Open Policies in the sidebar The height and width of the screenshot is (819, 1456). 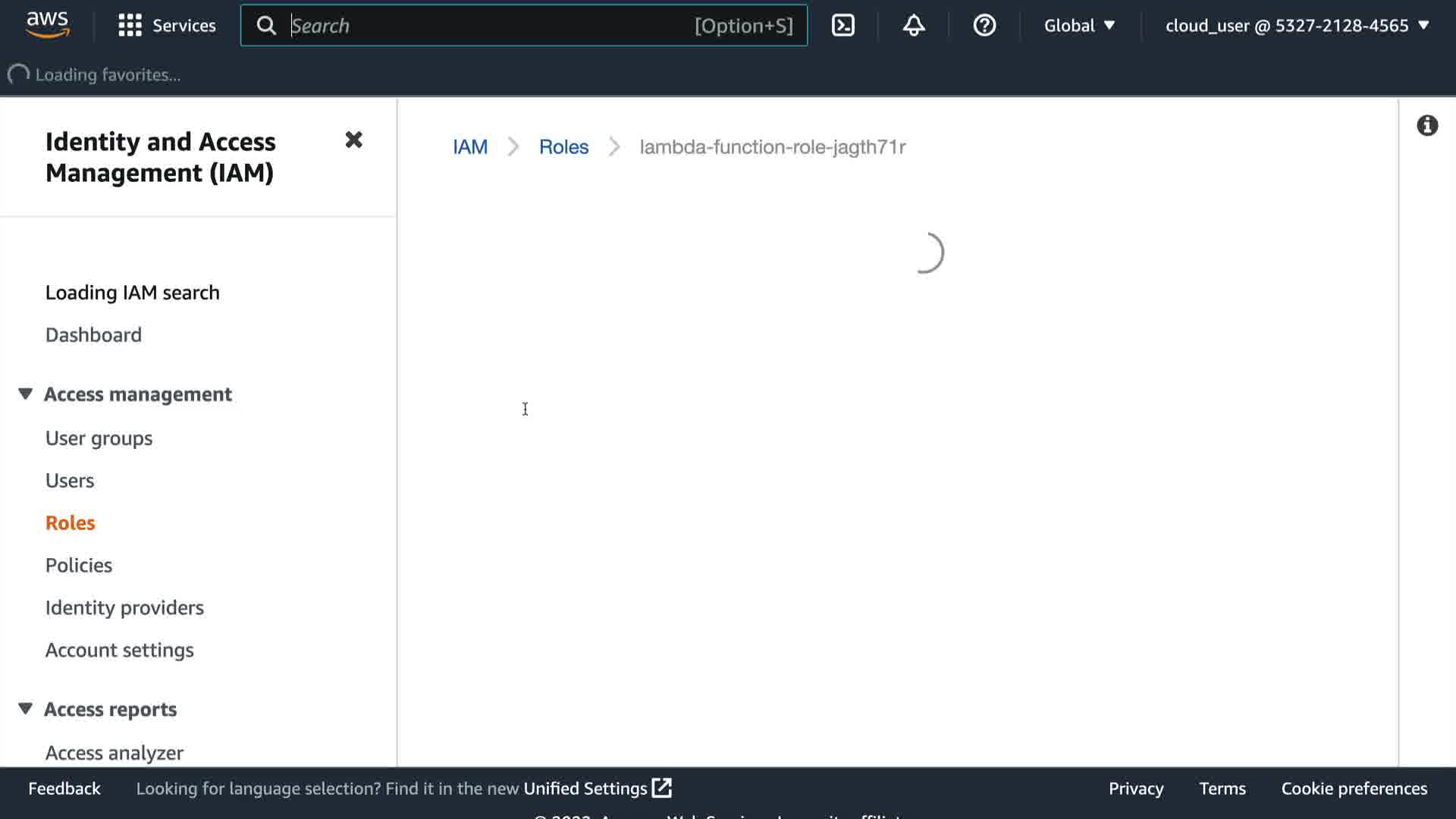pos(79,565)
